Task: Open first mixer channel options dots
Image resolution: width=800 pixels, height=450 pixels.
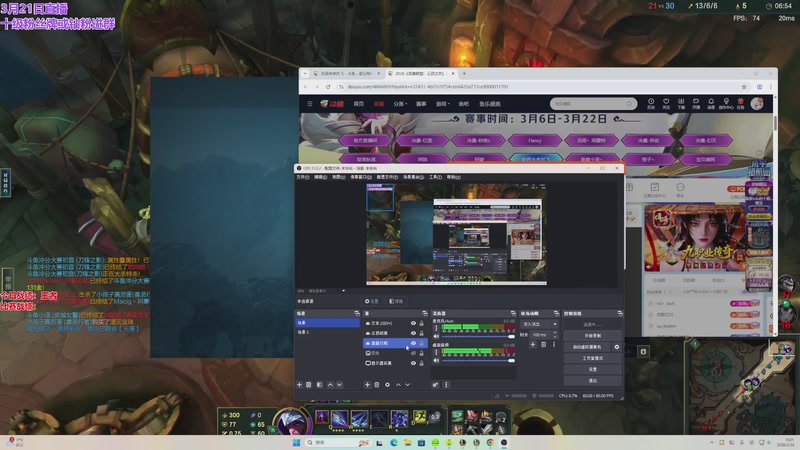Action: (436, 328)
